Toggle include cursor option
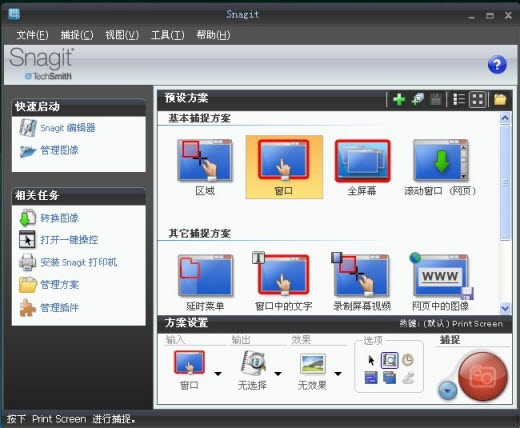 (x=371, y=360)
